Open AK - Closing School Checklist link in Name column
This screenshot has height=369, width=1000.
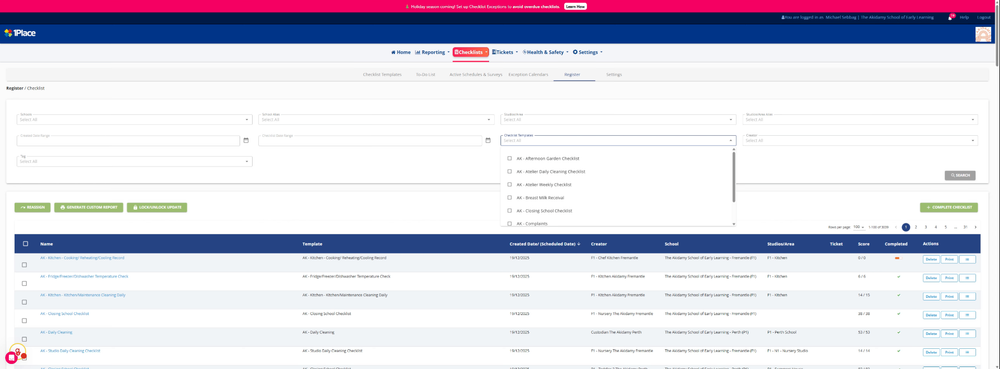click(x=64, y=314)
